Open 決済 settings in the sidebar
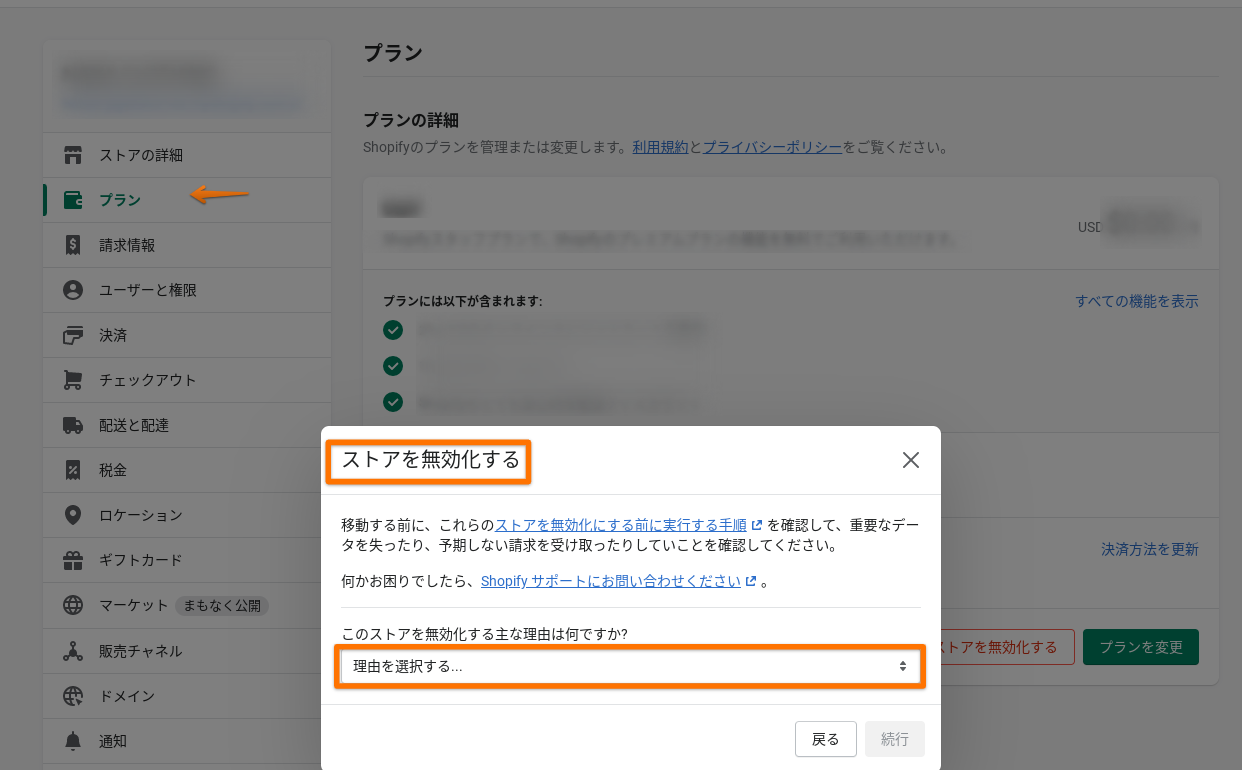1242x770 pixels. coord(187,335)
